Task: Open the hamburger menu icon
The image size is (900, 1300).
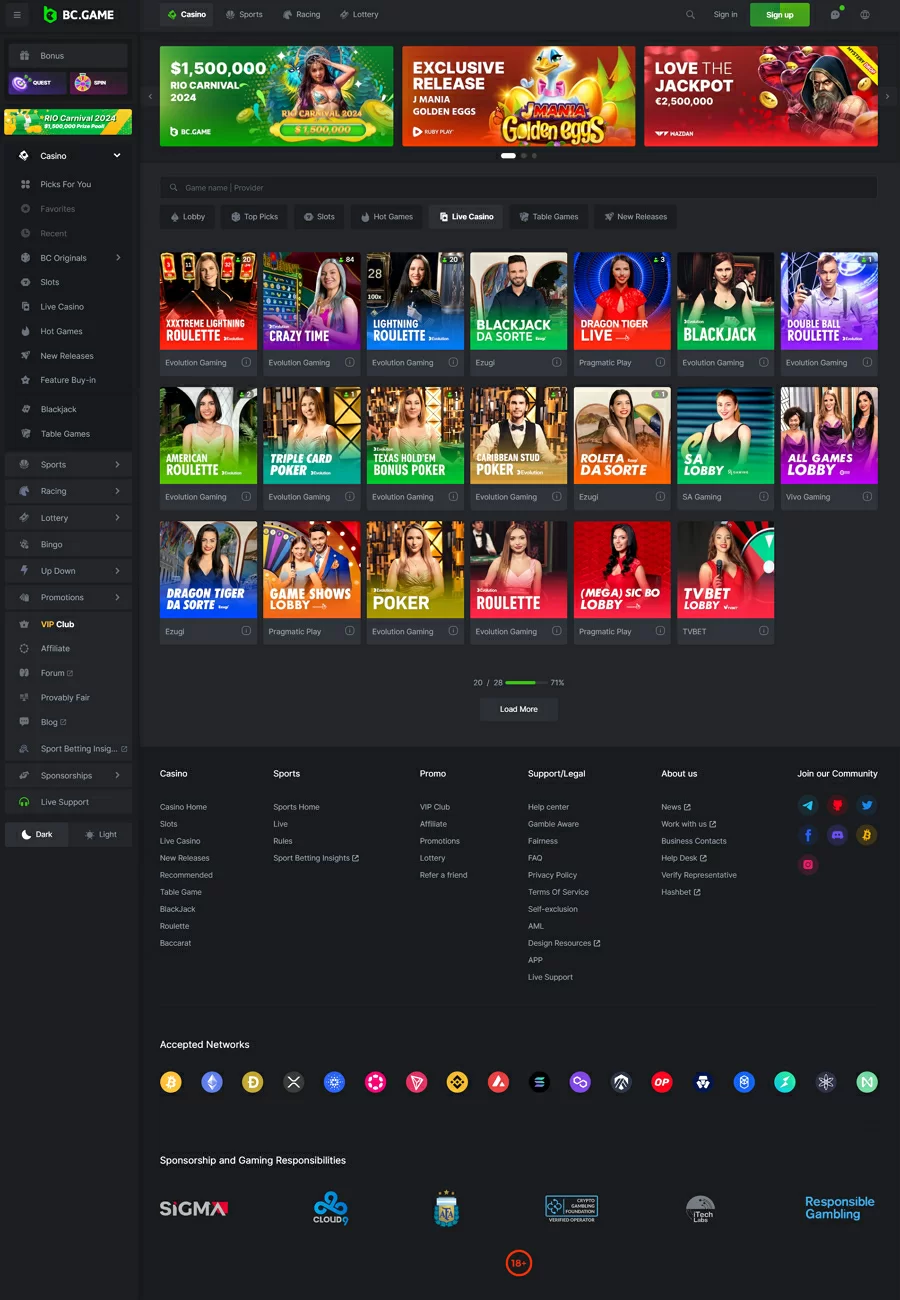Action: tap(17, 15)
